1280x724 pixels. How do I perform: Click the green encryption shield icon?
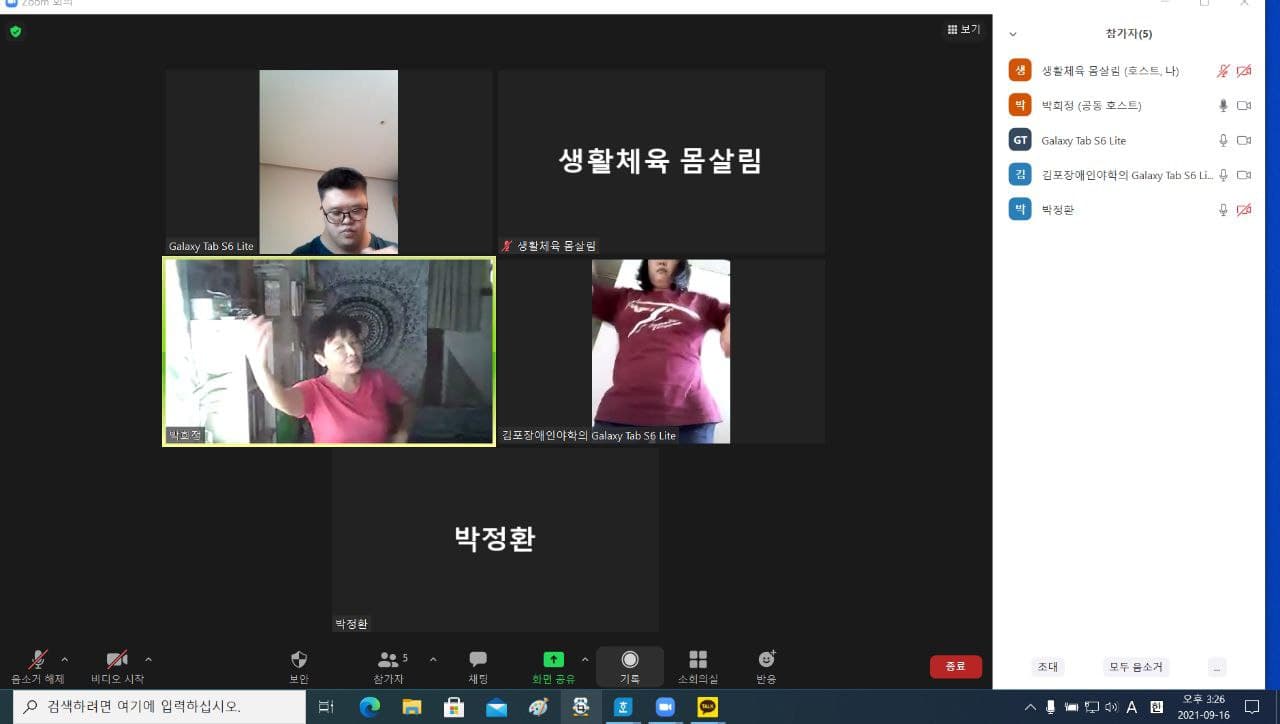point(15,32)
